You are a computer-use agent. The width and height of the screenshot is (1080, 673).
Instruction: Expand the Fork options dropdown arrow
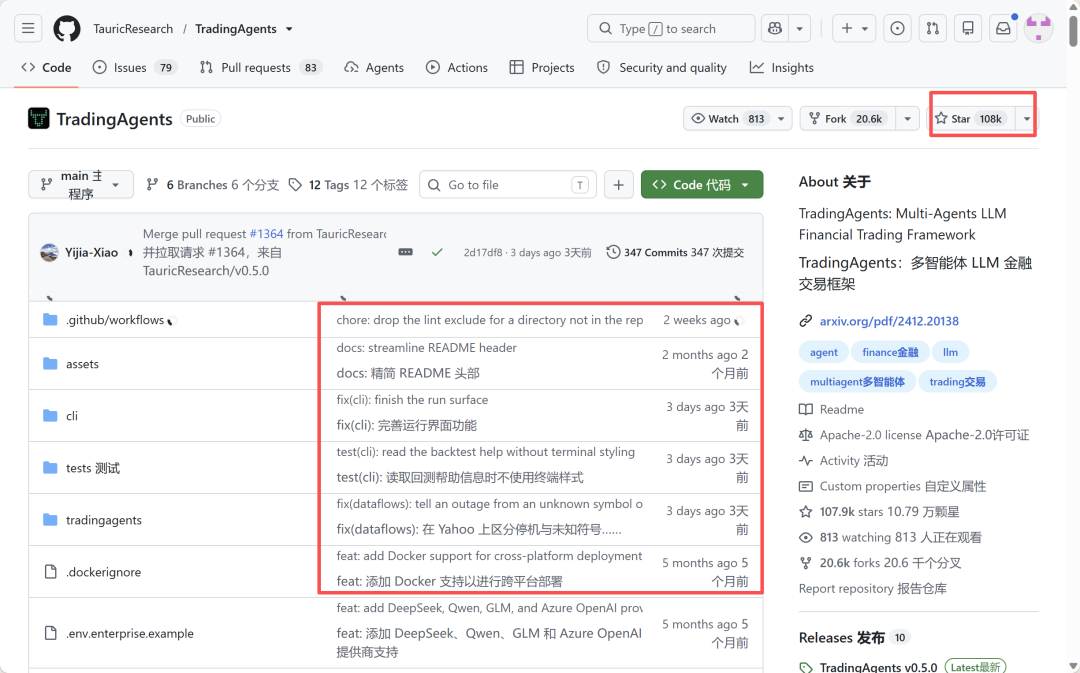point(908,118)
